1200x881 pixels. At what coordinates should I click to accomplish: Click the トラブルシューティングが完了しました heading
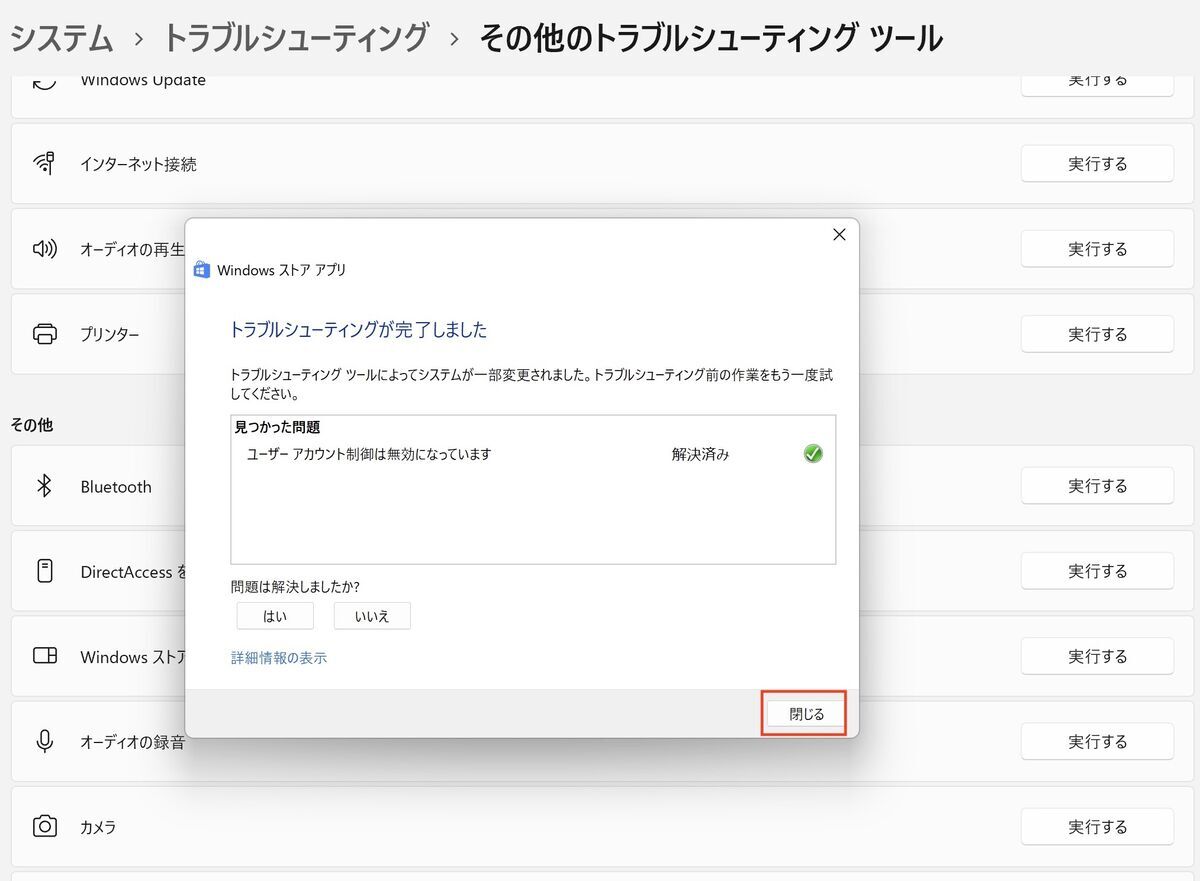coord(358,330)
